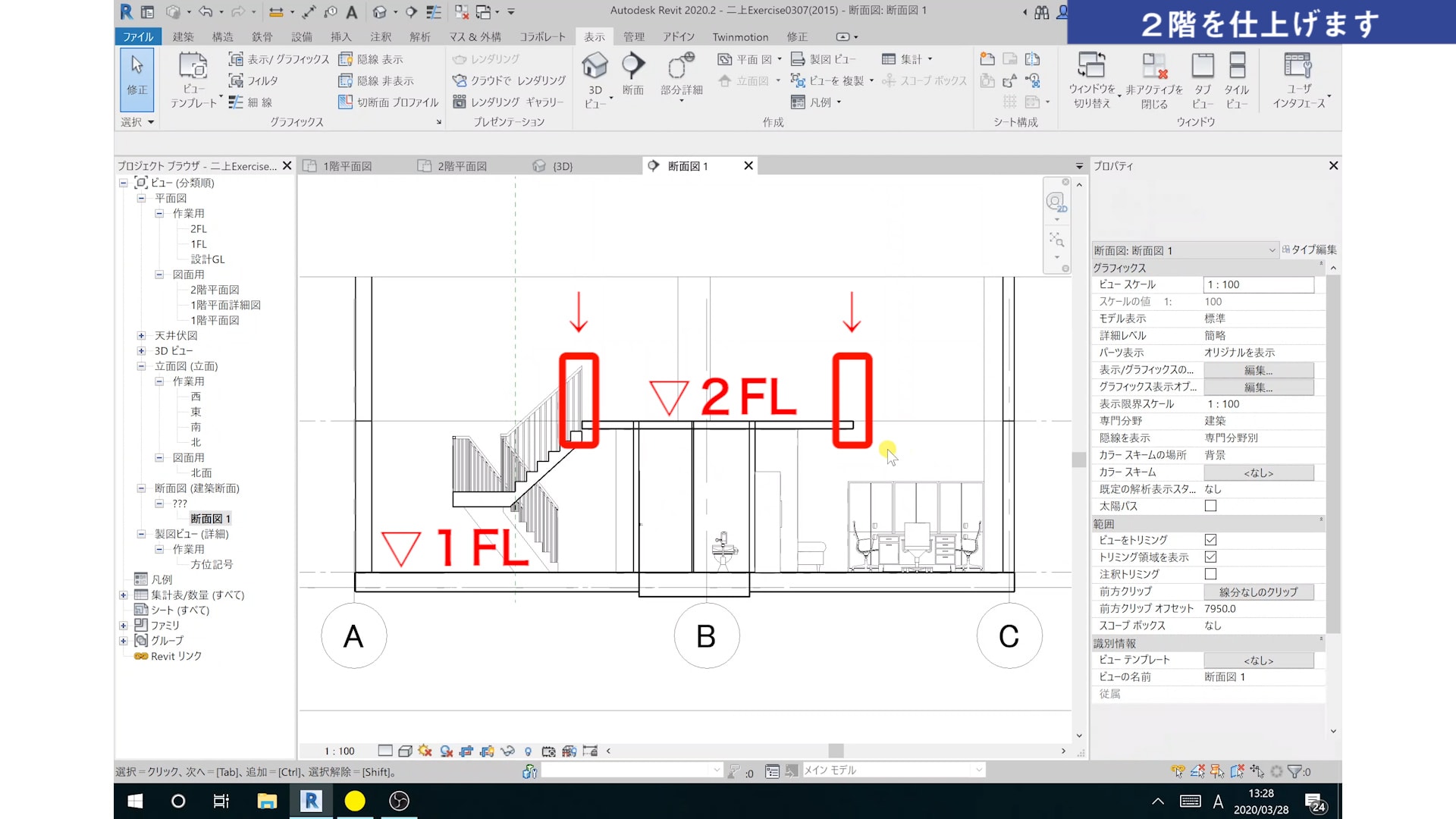Click Edit Type (タイプ編集) button
The width and height of the screenshot is (1456, 819).
[x=1310, y=249]
